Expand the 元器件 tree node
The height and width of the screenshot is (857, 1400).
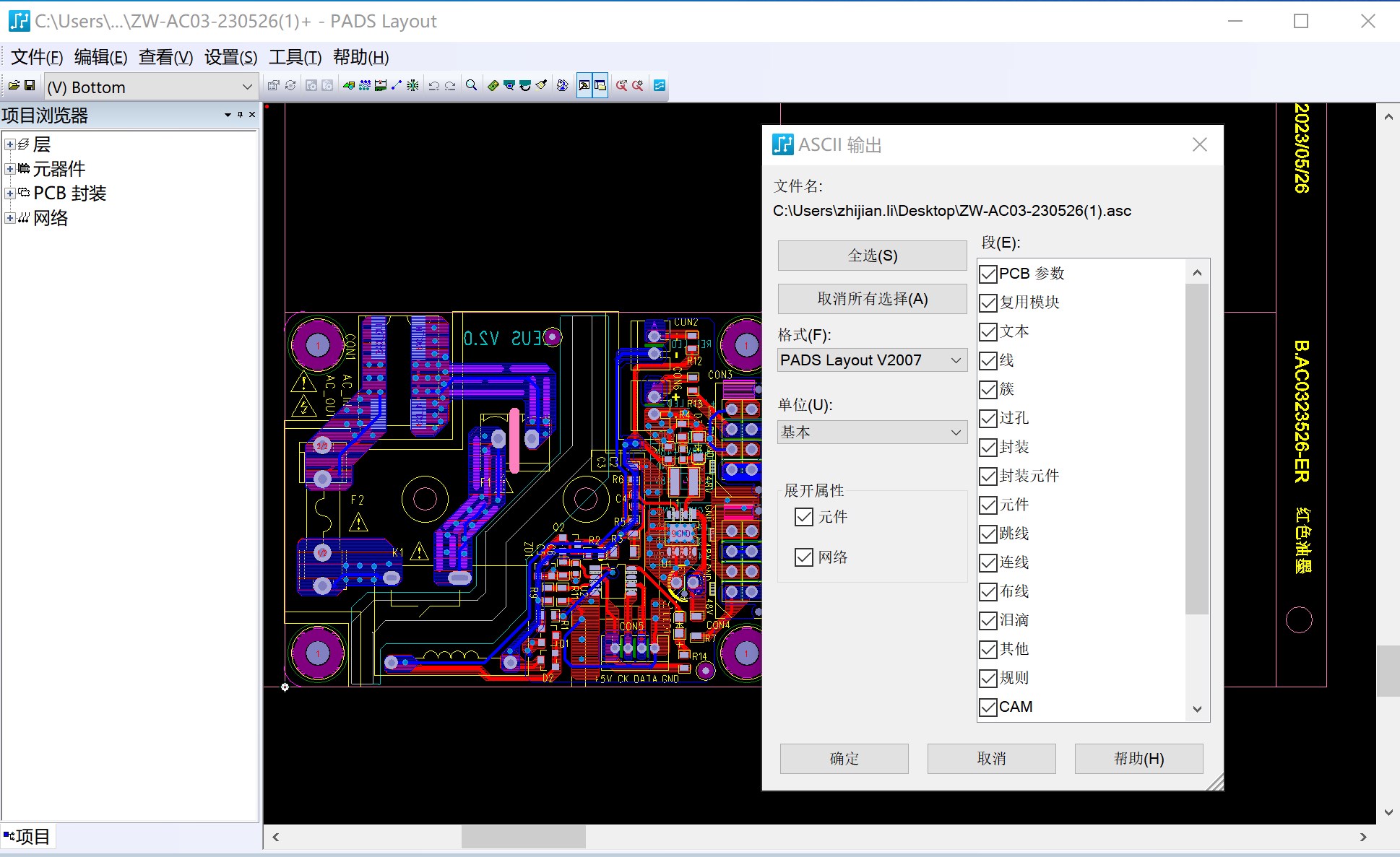10,169
